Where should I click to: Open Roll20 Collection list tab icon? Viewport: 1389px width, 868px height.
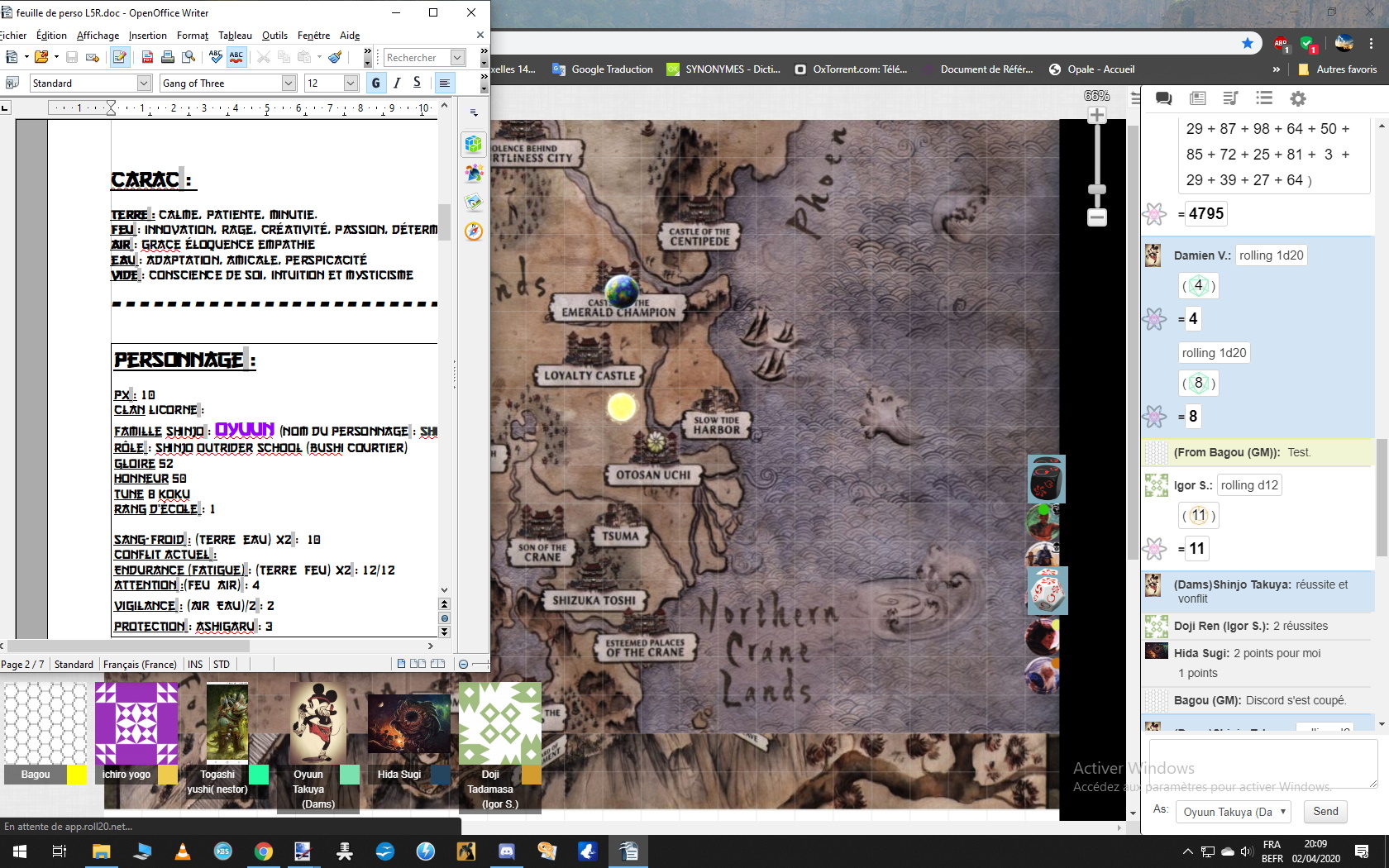click(x=1264, y=98)
